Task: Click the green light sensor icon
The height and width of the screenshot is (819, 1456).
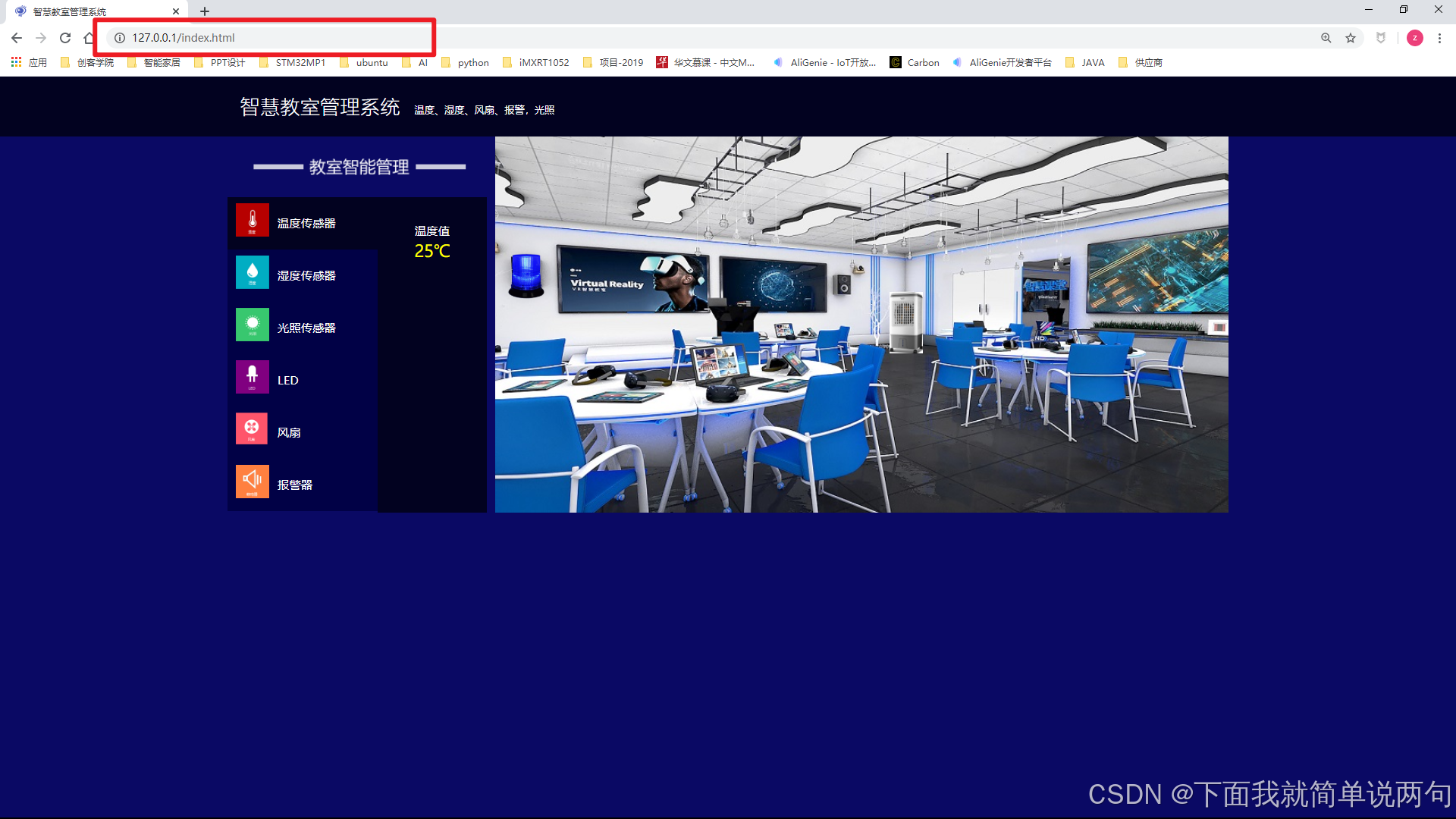Action: point(252,325)
